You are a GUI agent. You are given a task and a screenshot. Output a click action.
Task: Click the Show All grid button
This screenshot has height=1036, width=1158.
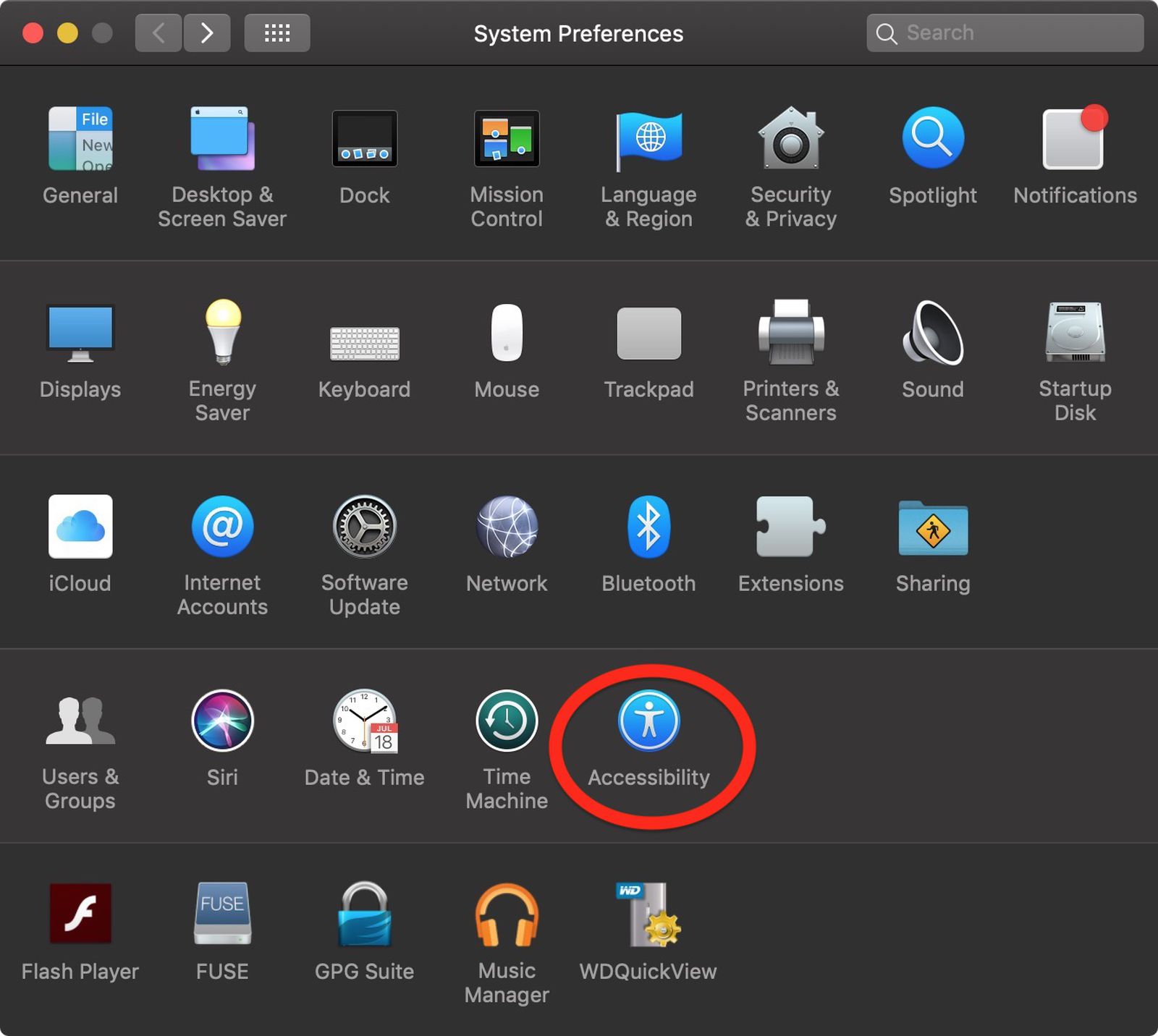[277, 33]
